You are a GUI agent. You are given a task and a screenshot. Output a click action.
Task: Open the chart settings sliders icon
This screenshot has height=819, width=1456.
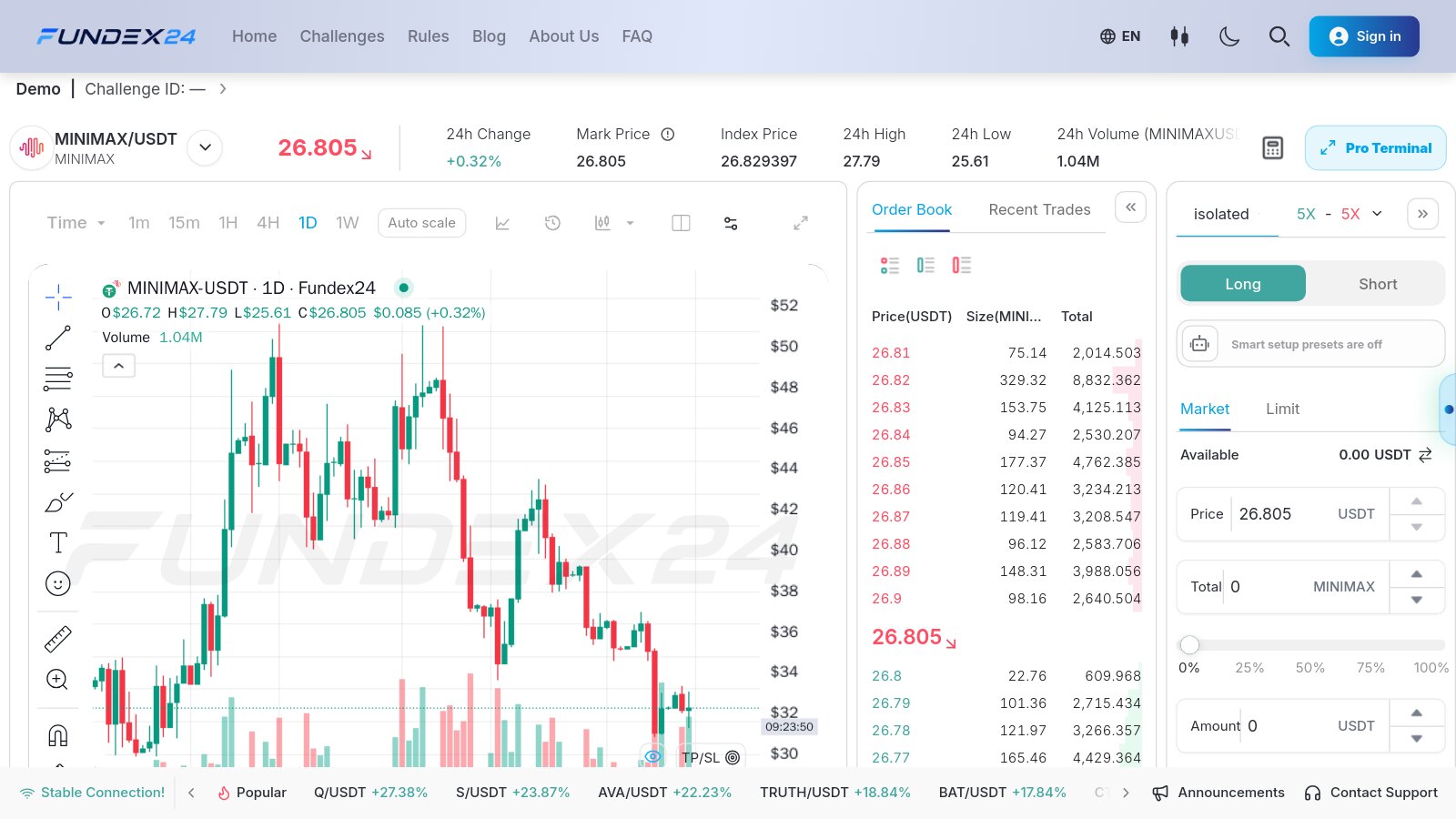[731, 223]
